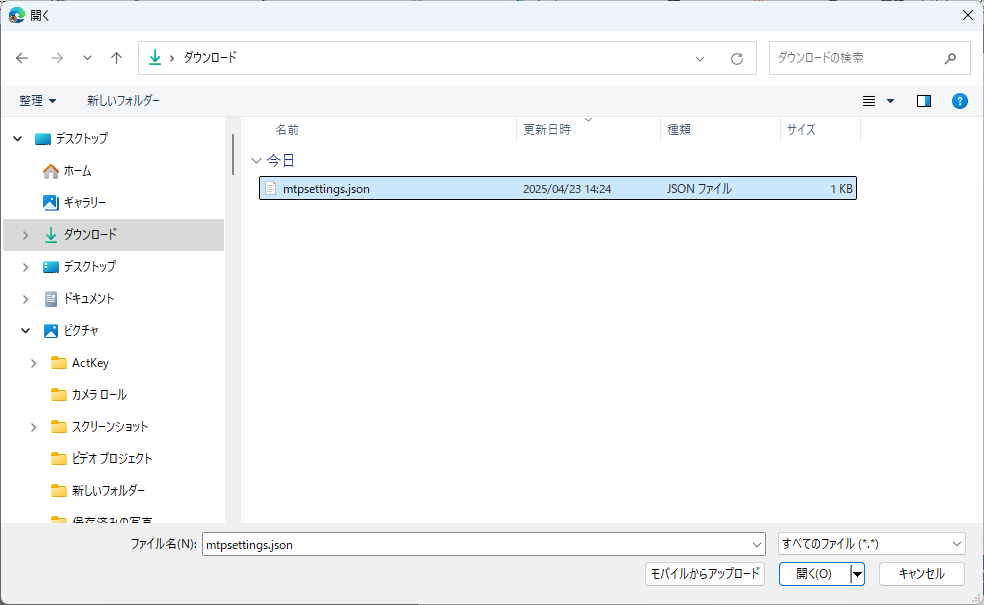Click the Back navigation arrow

point(22,58)
